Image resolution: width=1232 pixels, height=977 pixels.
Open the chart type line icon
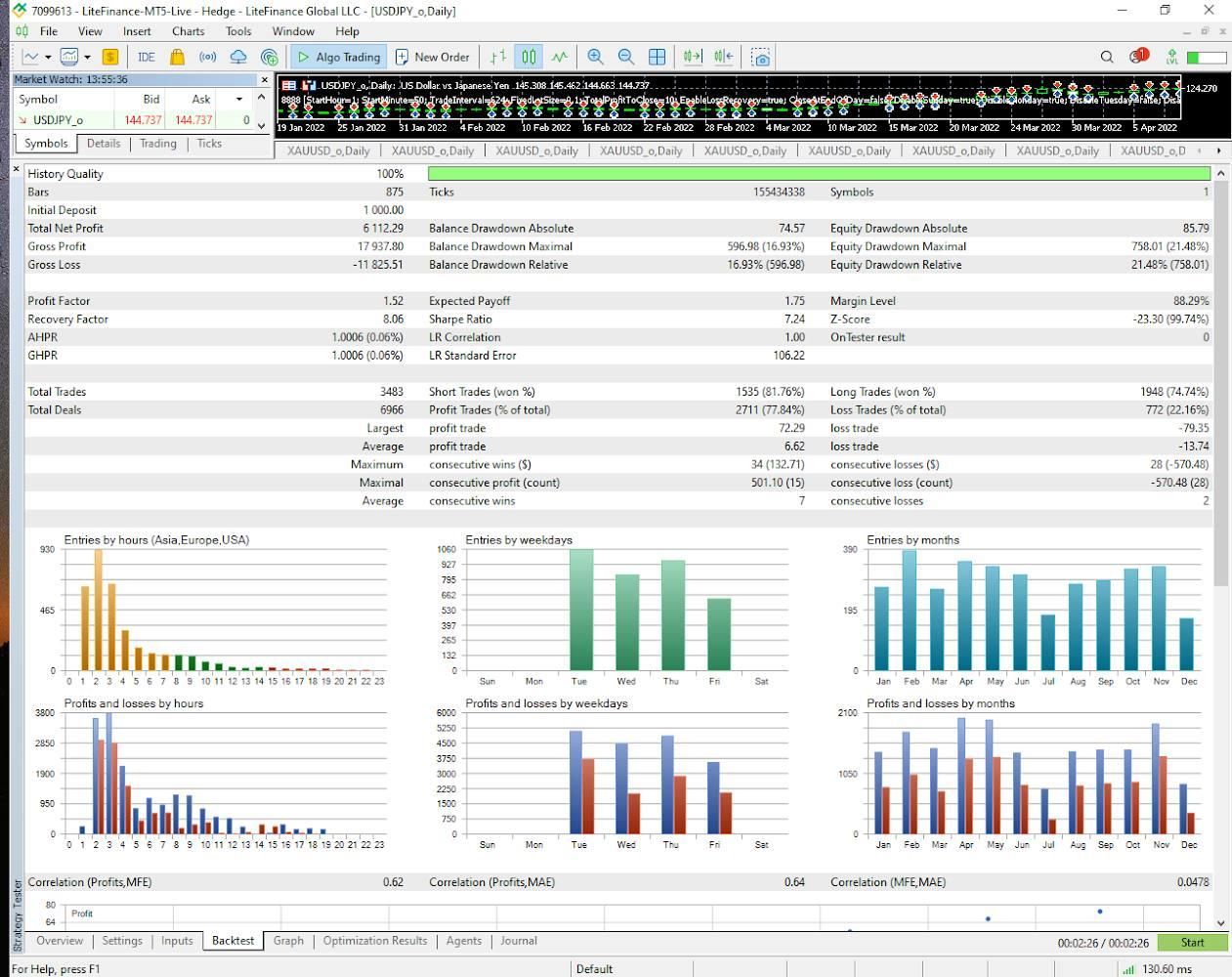point(31,57)
